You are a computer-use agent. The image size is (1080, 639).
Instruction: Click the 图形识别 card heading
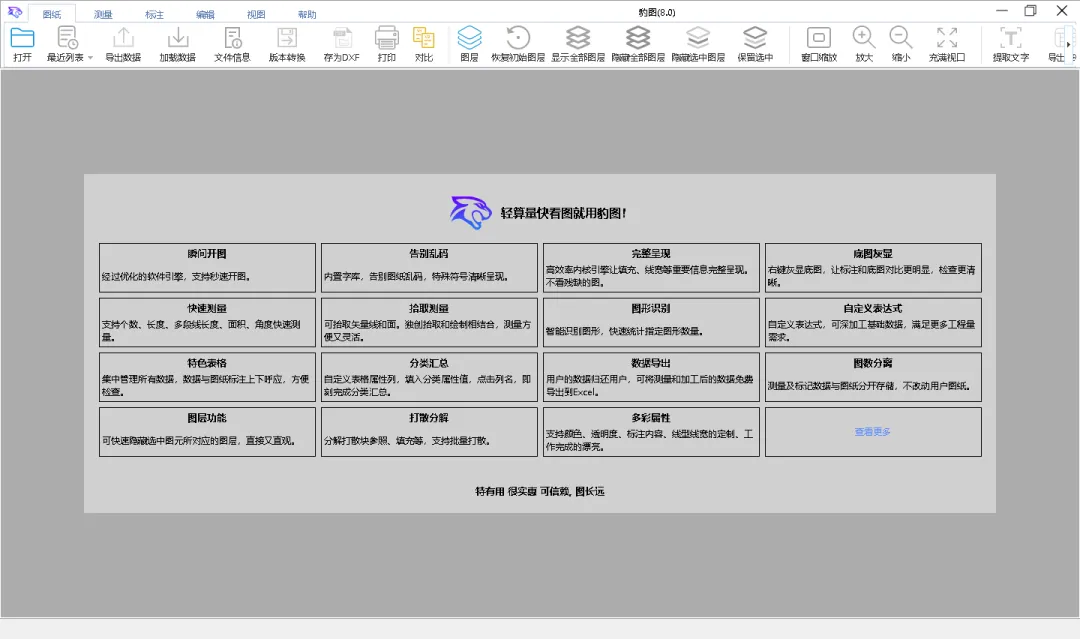pyautogui.click(x=651, y=308)
